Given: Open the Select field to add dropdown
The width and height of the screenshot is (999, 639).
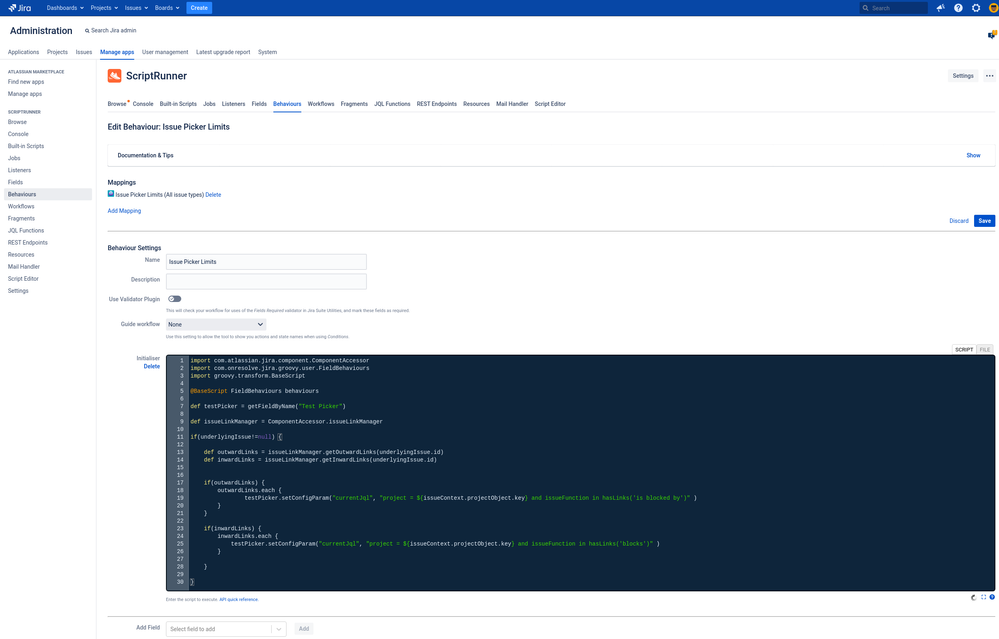Looking at the screenshot, I should [x=226, y=629].
